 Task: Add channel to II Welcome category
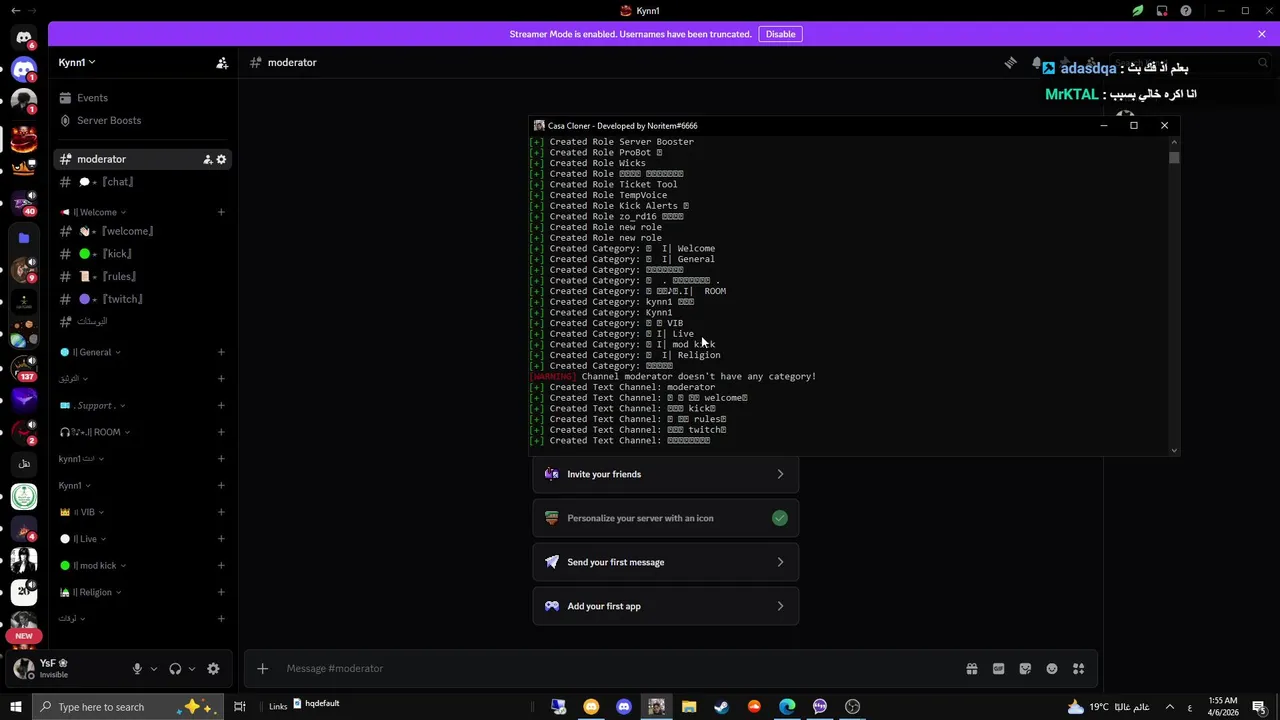coord(221,212)
